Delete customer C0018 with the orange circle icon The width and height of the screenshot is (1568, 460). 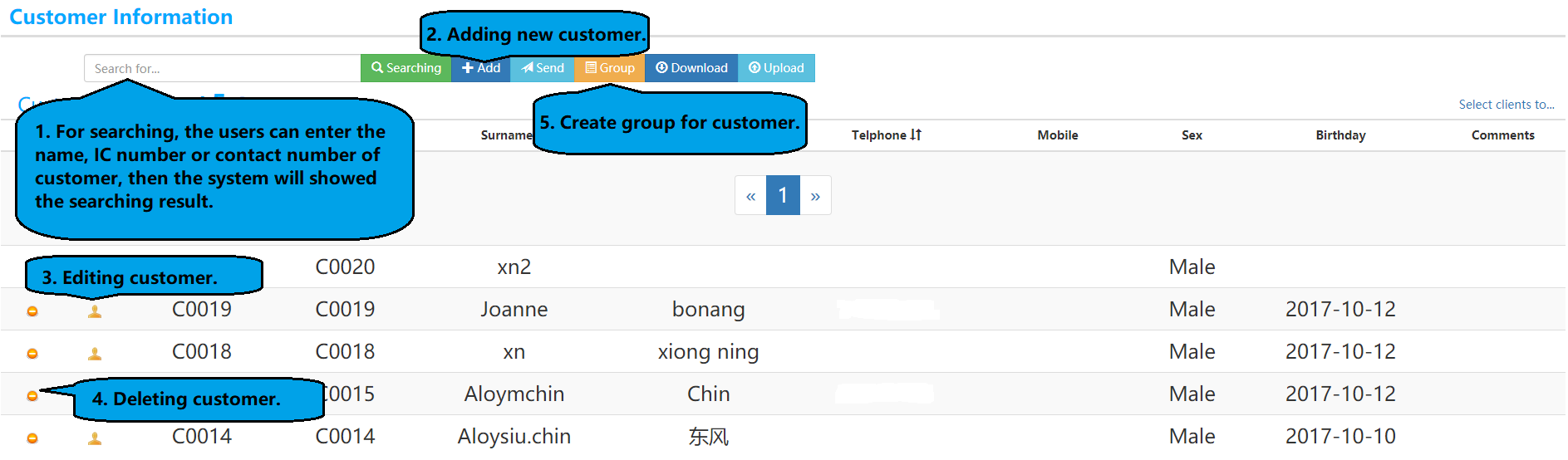(32, 354)
